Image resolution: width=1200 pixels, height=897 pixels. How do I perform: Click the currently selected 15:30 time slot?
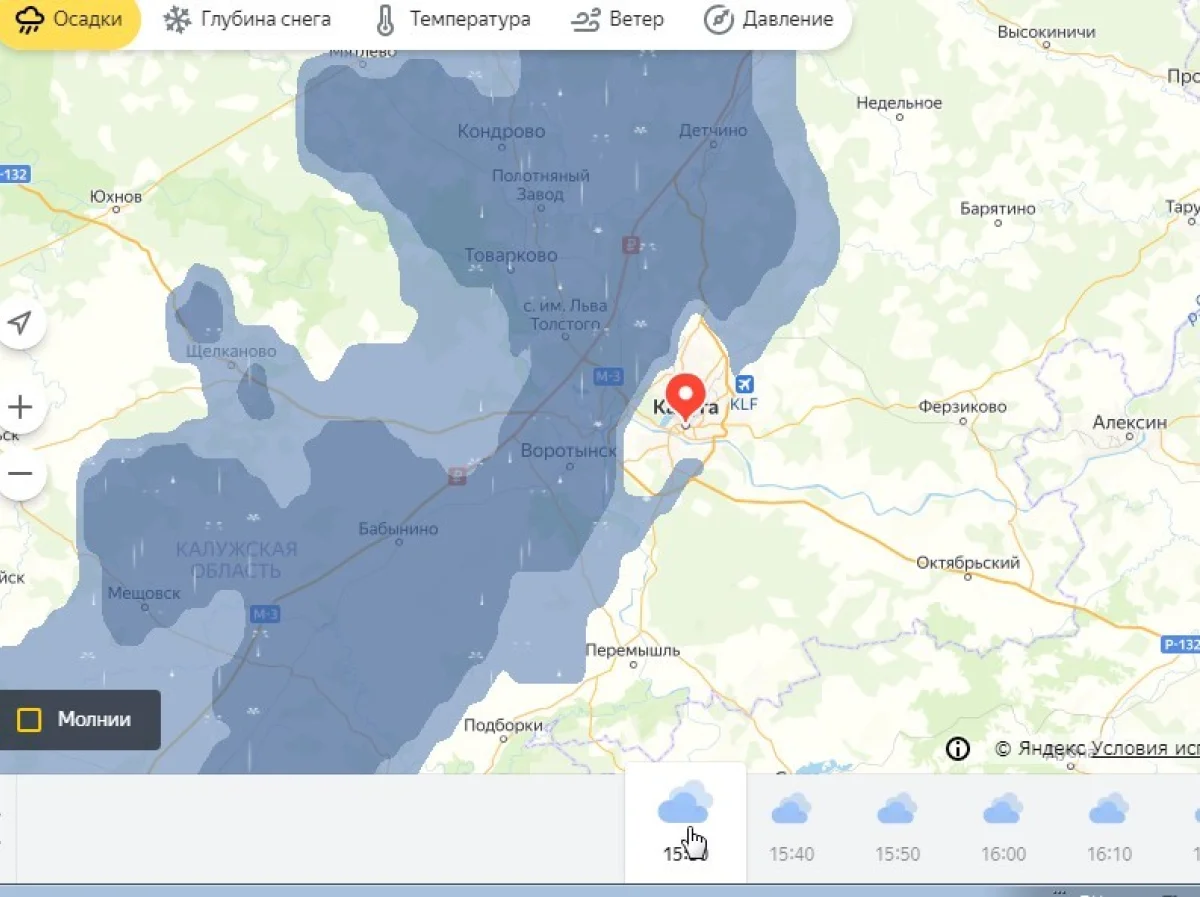point(685,825)
